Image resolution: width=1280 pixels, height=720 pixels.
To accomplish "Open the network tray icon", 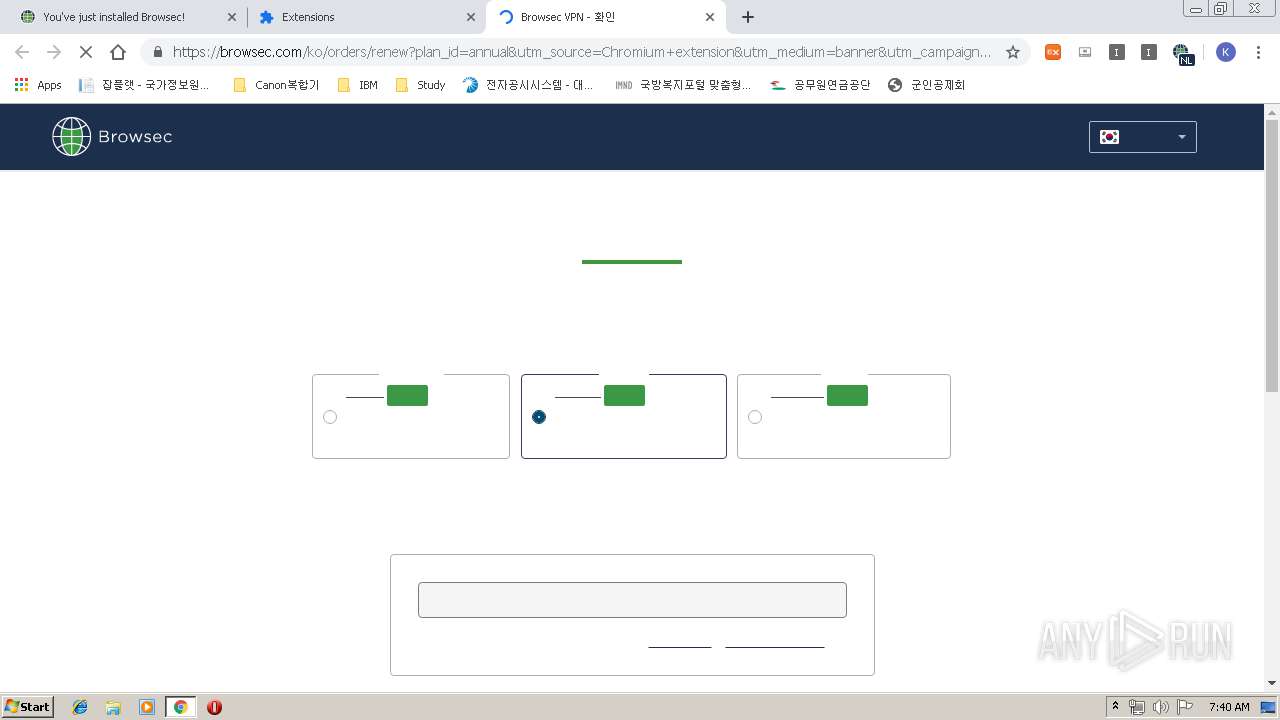I will point(1137,707).
